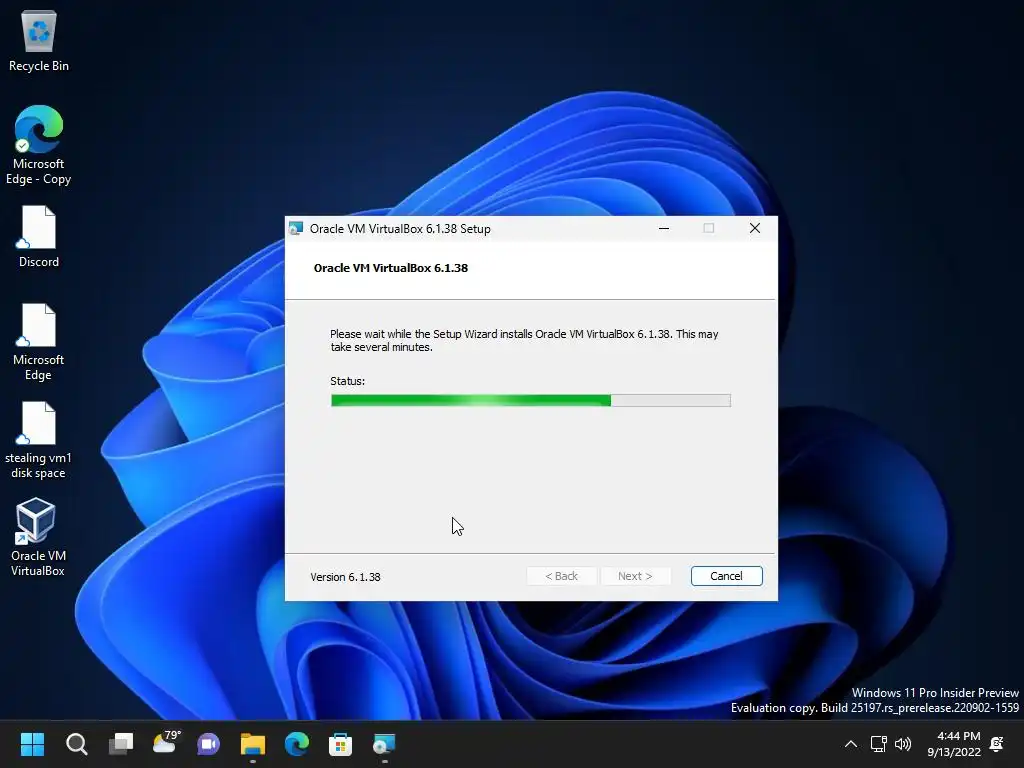
Task: Open network status tray icon
Action: click(878, 744)
